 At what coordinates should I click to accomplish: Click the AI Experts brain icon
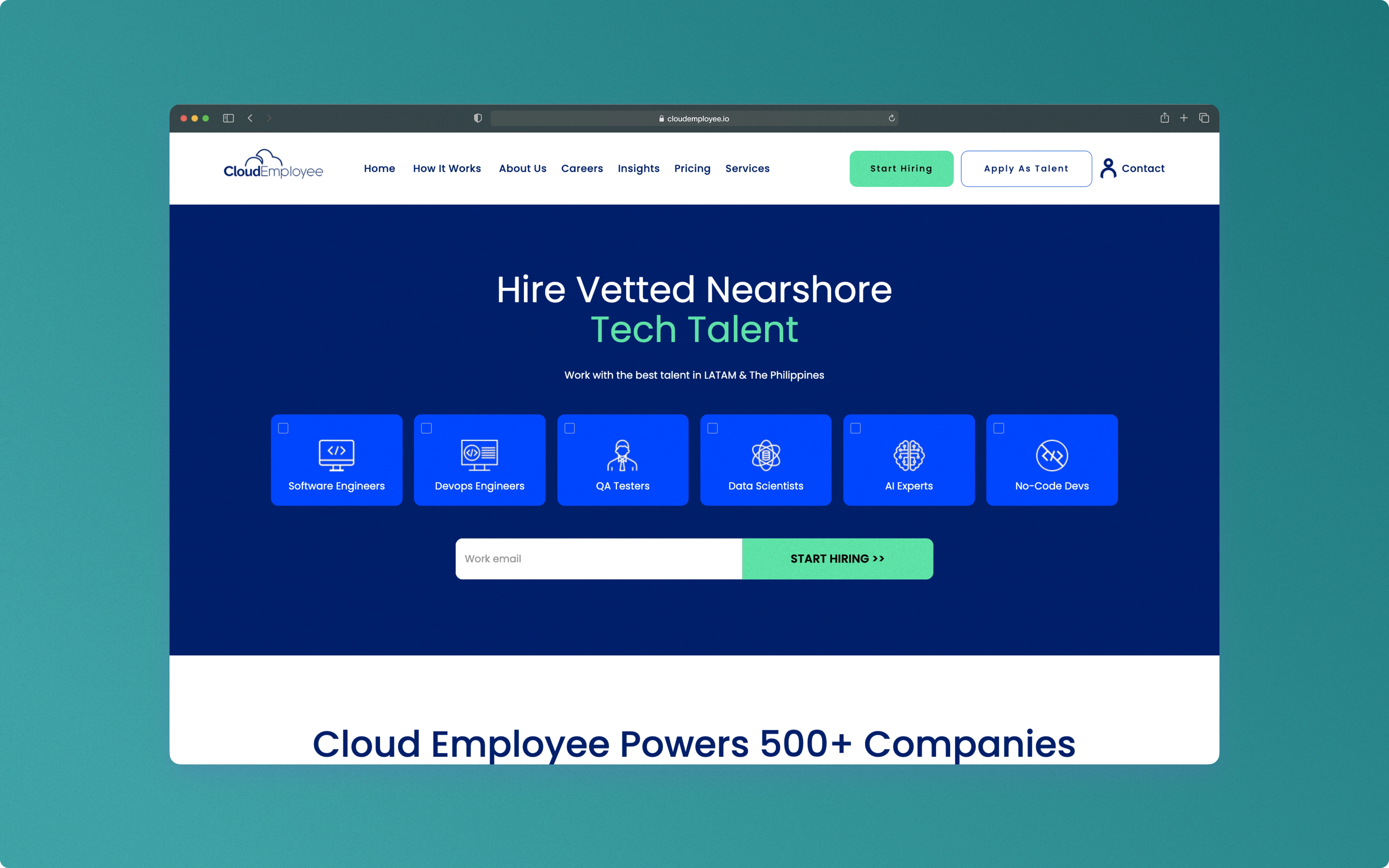[x=909, y=455]
